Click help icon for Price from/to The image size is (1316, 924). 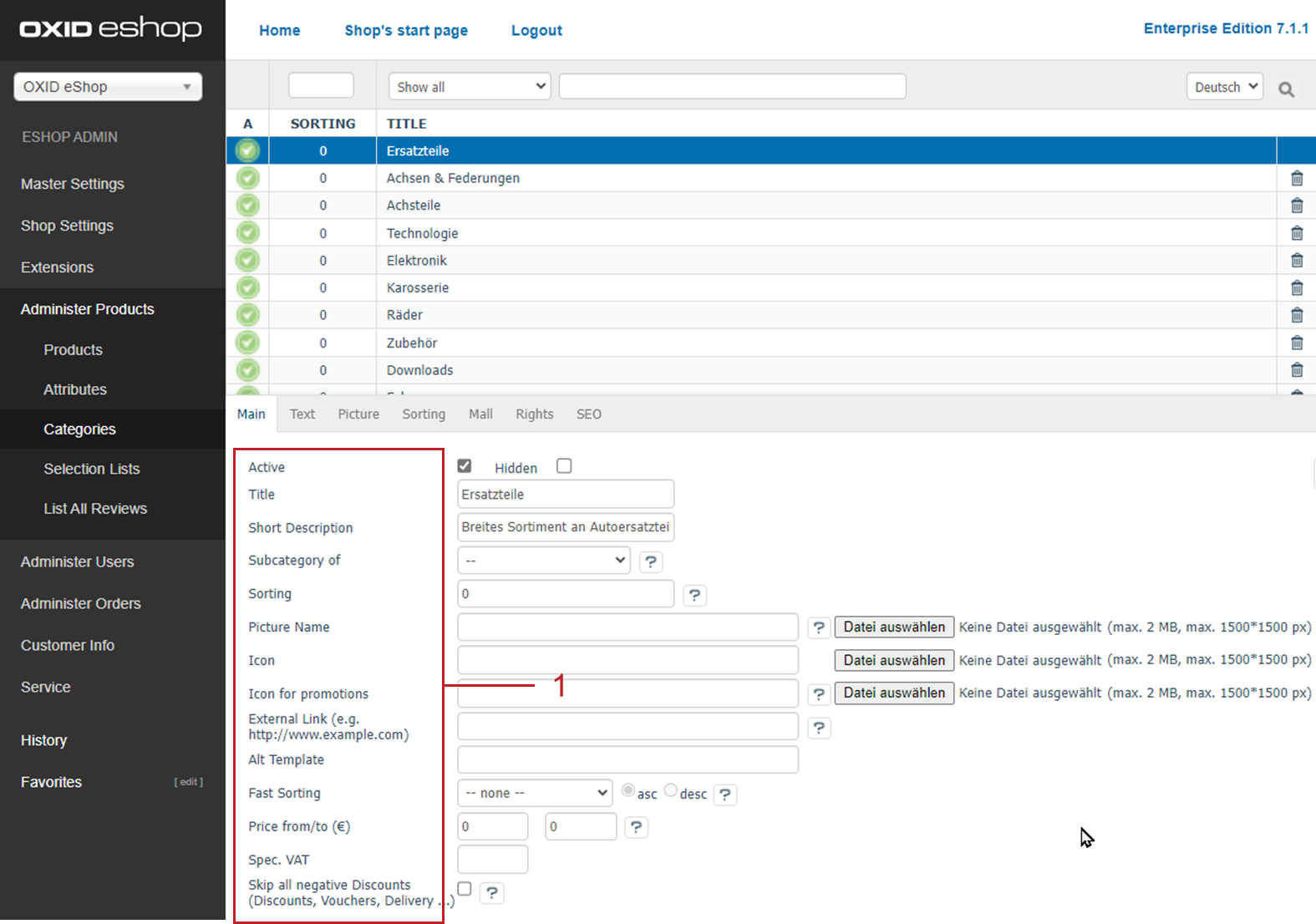pos(637,827)
